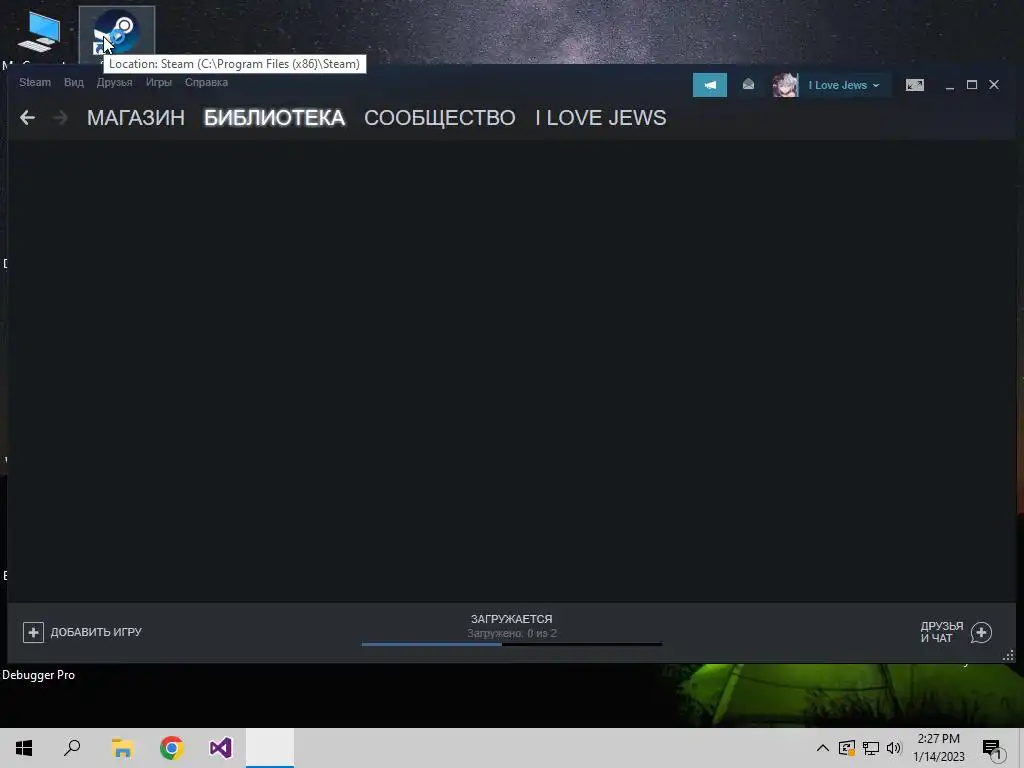This screenshot has height=768, width=1024.
Task: Open ДРУЗЬЯ И ЧАТ
Action: 941,632
